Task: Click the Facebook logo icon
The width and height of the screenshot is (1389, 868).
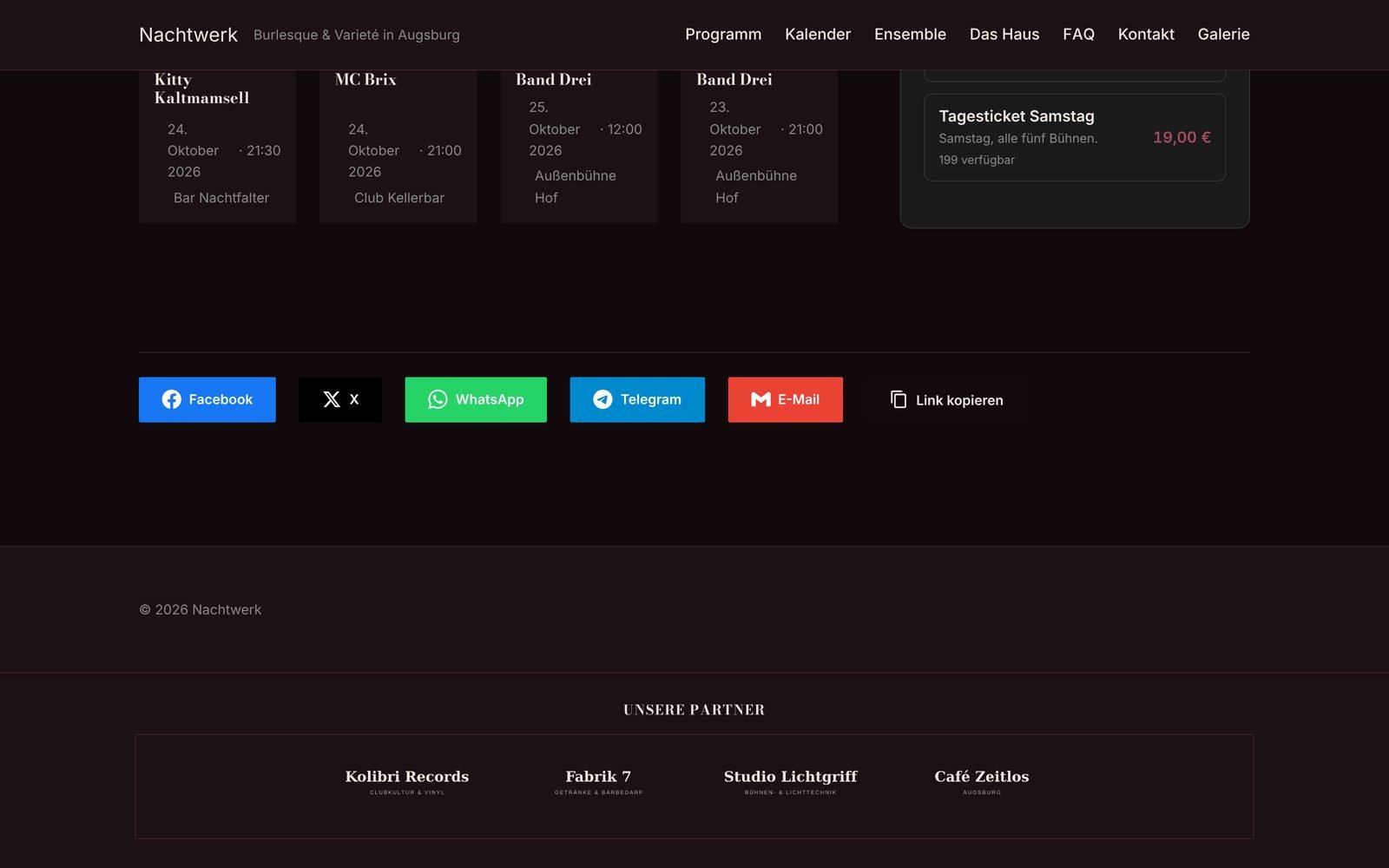Action: [172, 399]
